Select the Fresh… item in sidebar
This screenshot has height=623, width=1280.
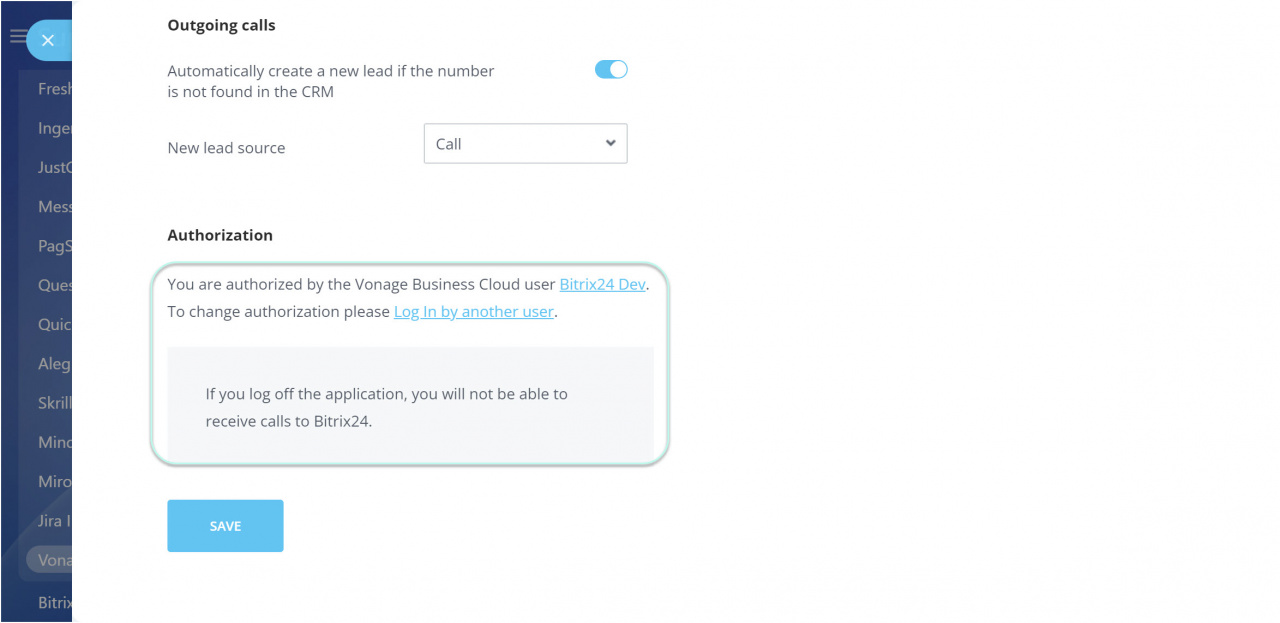(x=54, y=89)
